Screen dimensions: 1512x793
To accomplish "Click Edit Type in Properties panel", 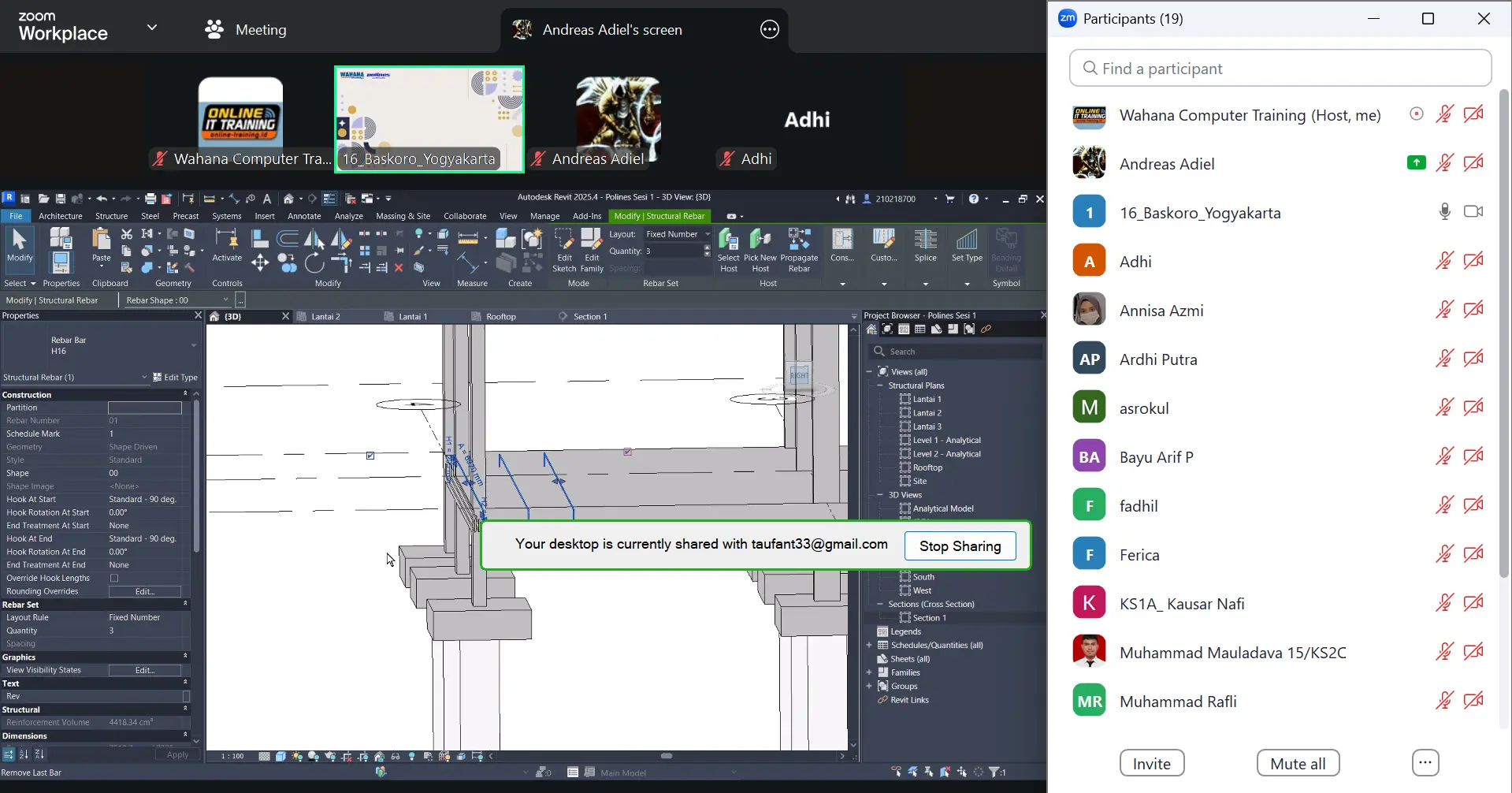I will coord(175,378).
